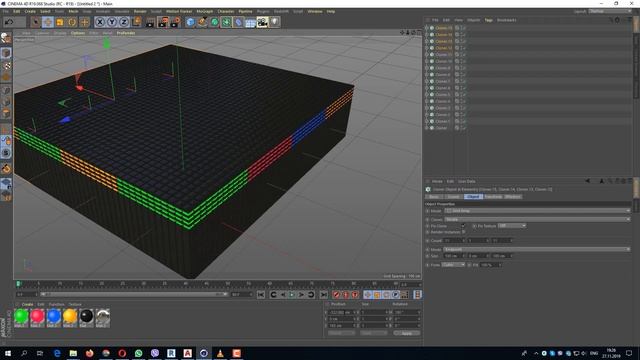
Task: Open the floor environment objects icon
Action: tap(250, 22)
